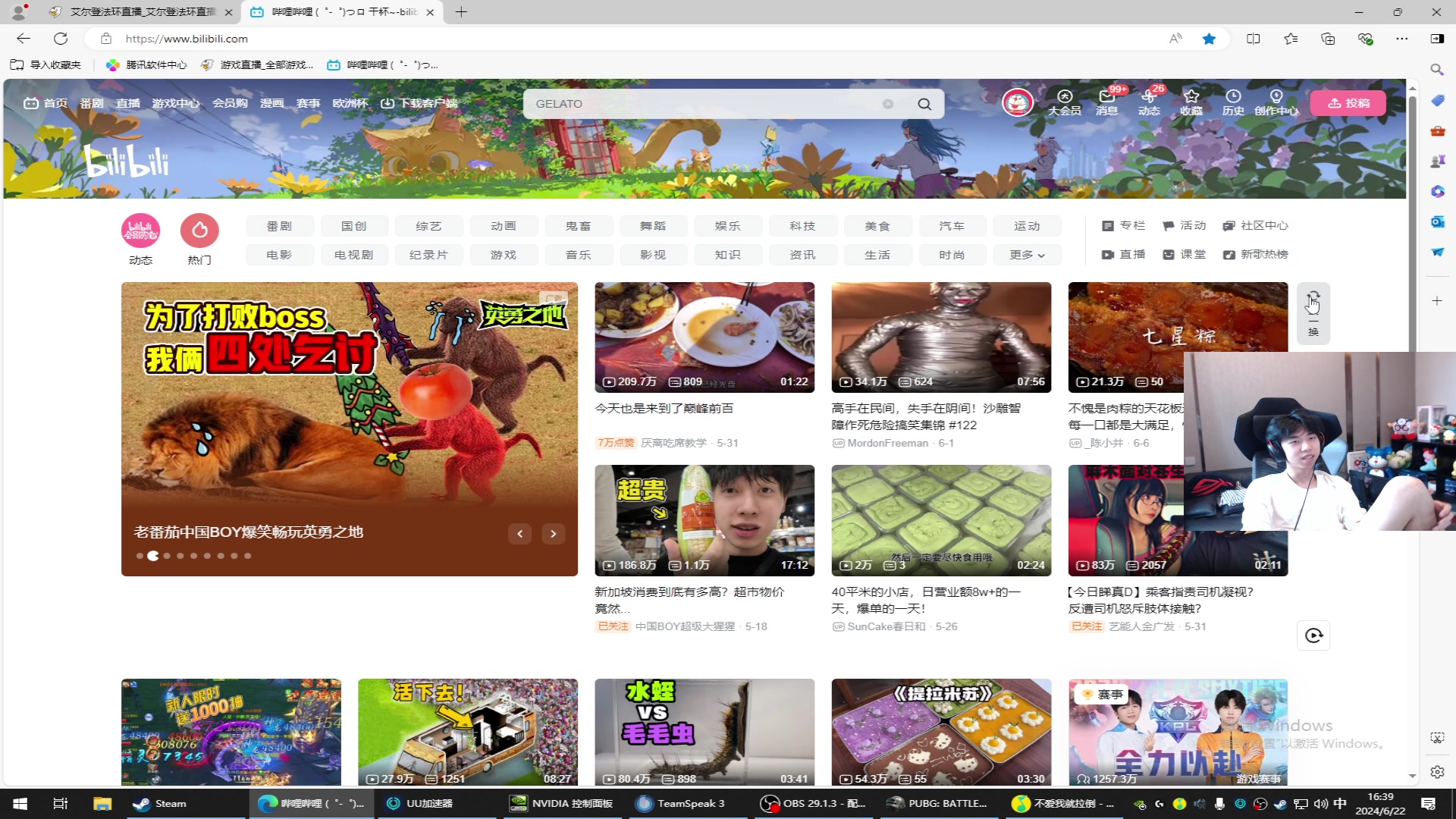Open the 纪录片 category tab

click(x=428, y=255)
